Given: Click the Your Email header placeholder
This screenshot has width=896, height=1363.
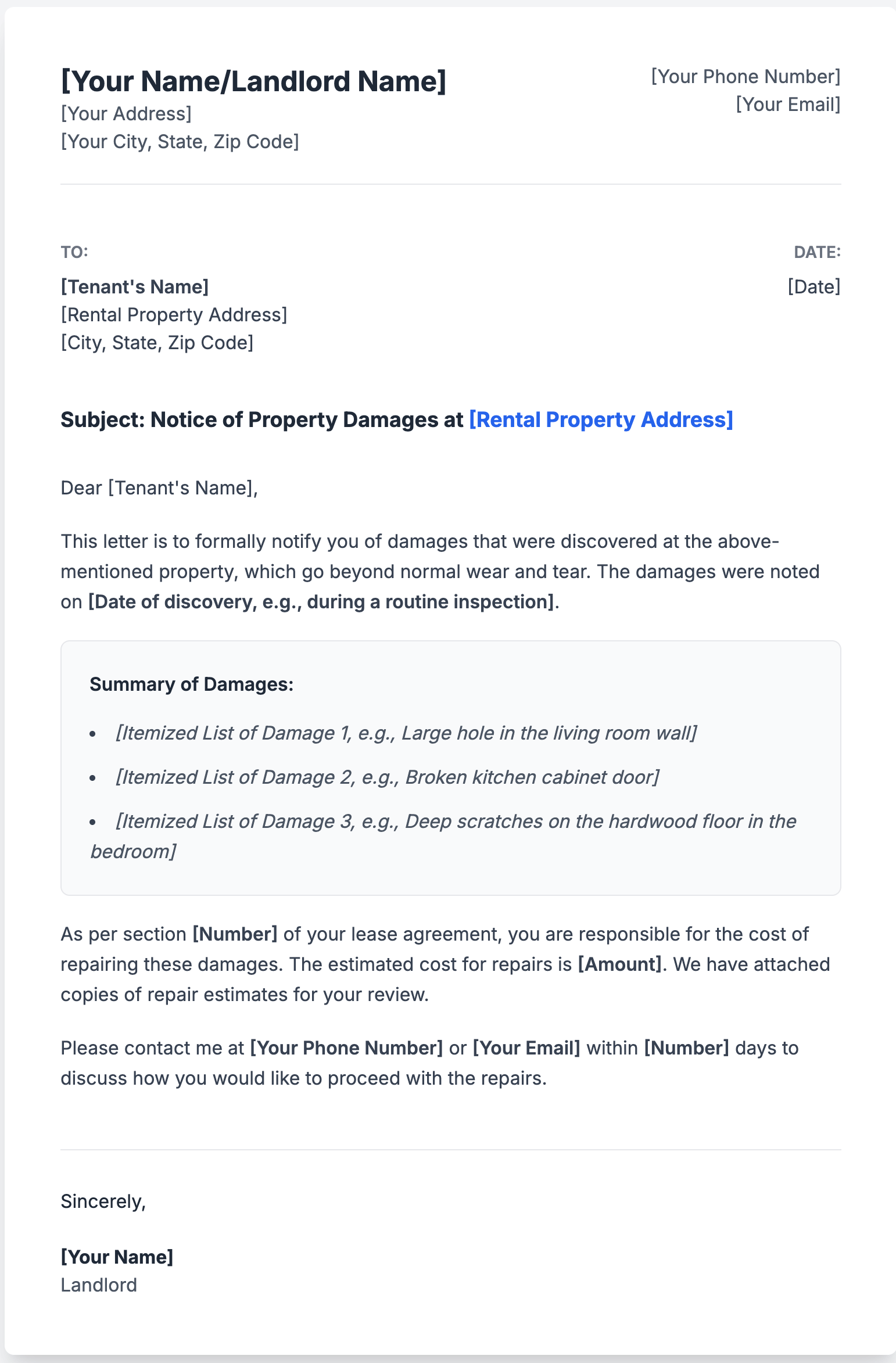Looking at the screenshot, I should 788,105.
